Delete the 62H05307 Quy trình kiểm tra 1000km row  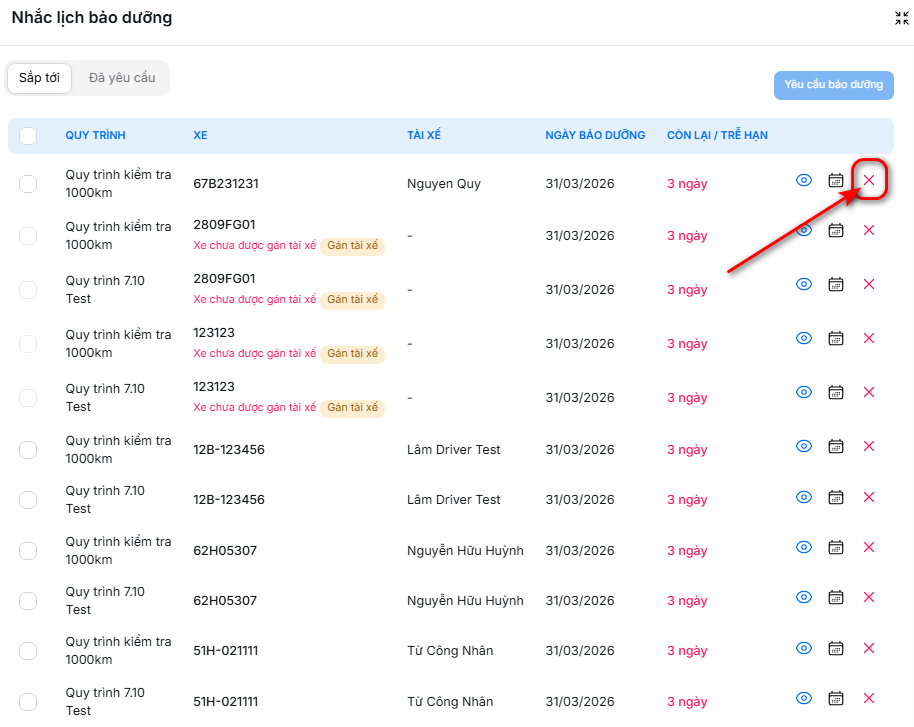pyautogui.click(x=868, y=547)
